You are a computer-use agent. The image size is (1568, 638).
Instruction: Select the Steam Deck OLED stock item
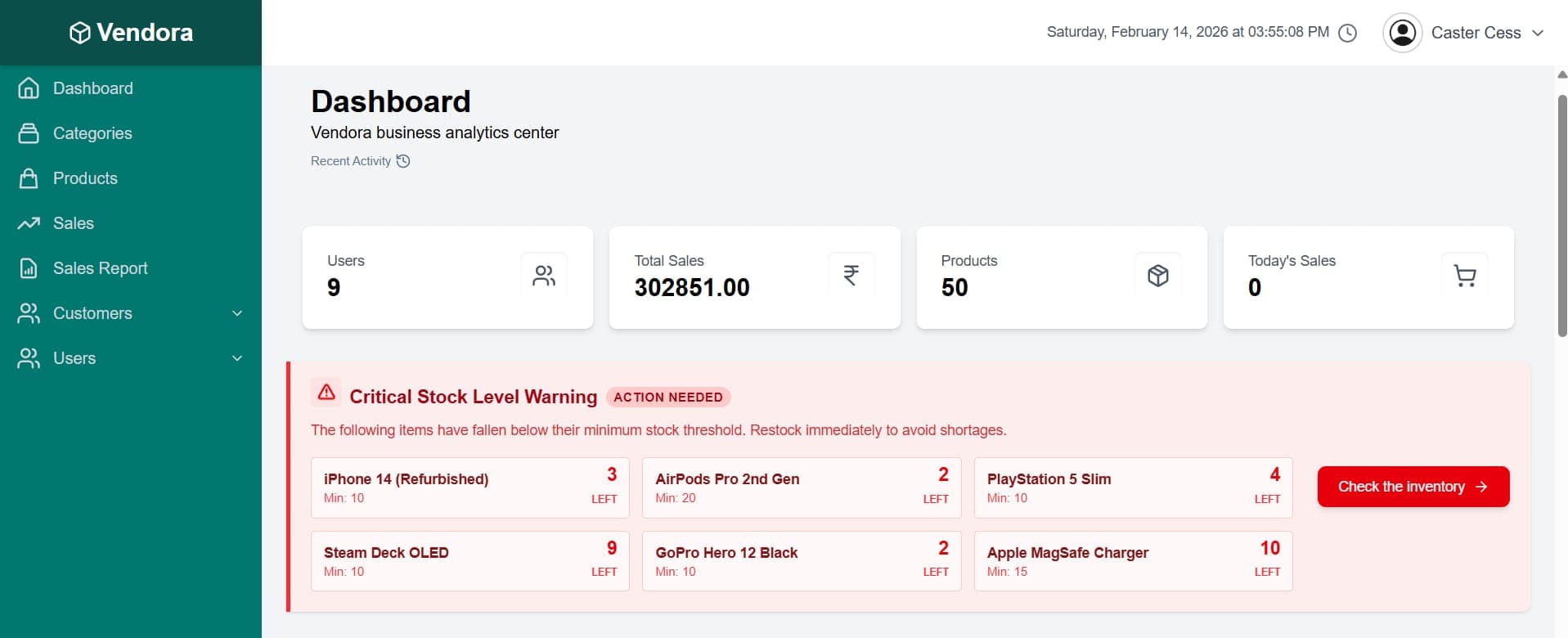(470, 561)
